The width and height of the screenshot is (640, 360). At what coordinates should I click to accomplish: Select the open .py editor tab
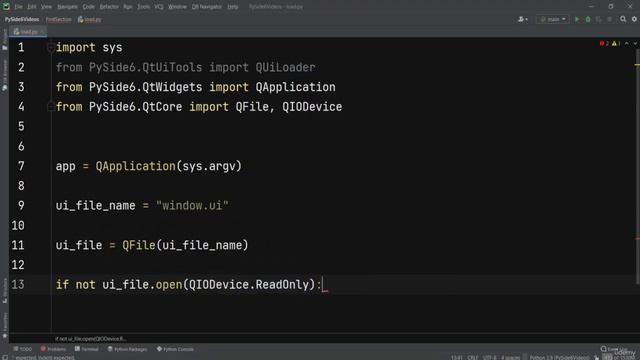[x=27, y=31]
